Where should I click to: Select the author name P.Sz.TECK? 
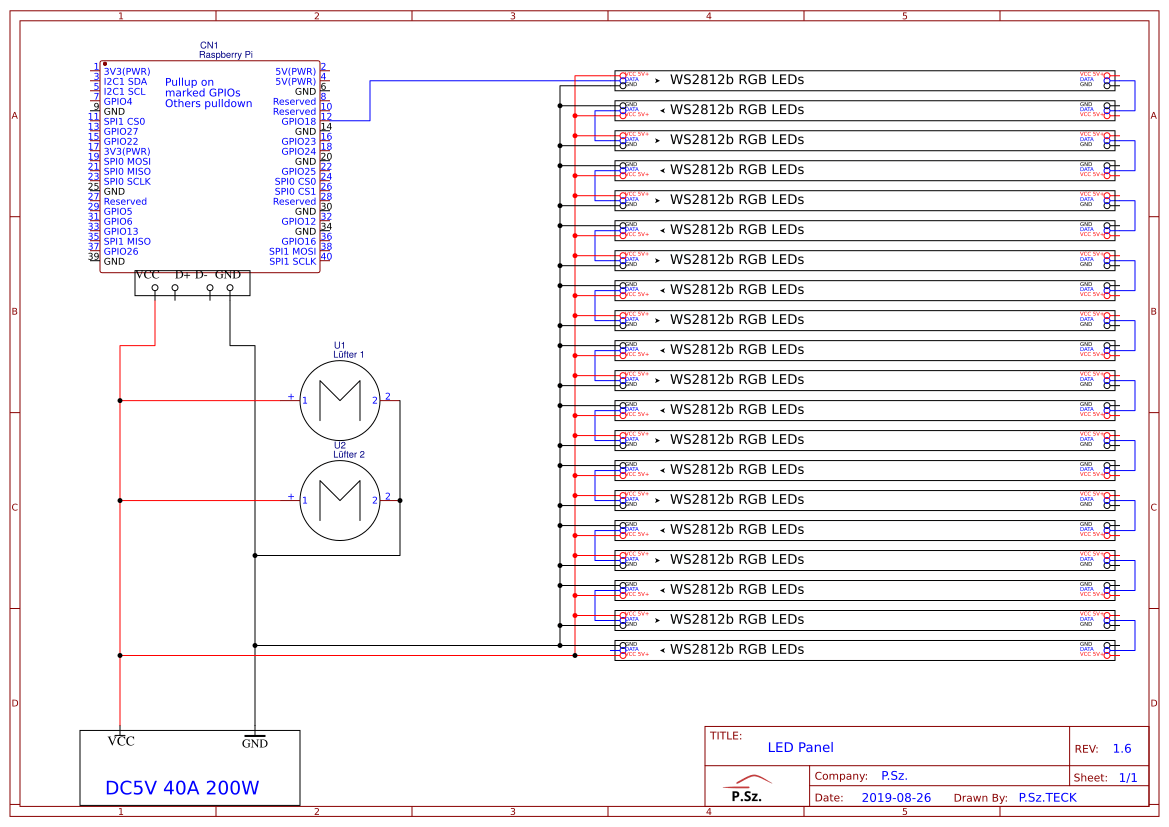pos(1047,798)
